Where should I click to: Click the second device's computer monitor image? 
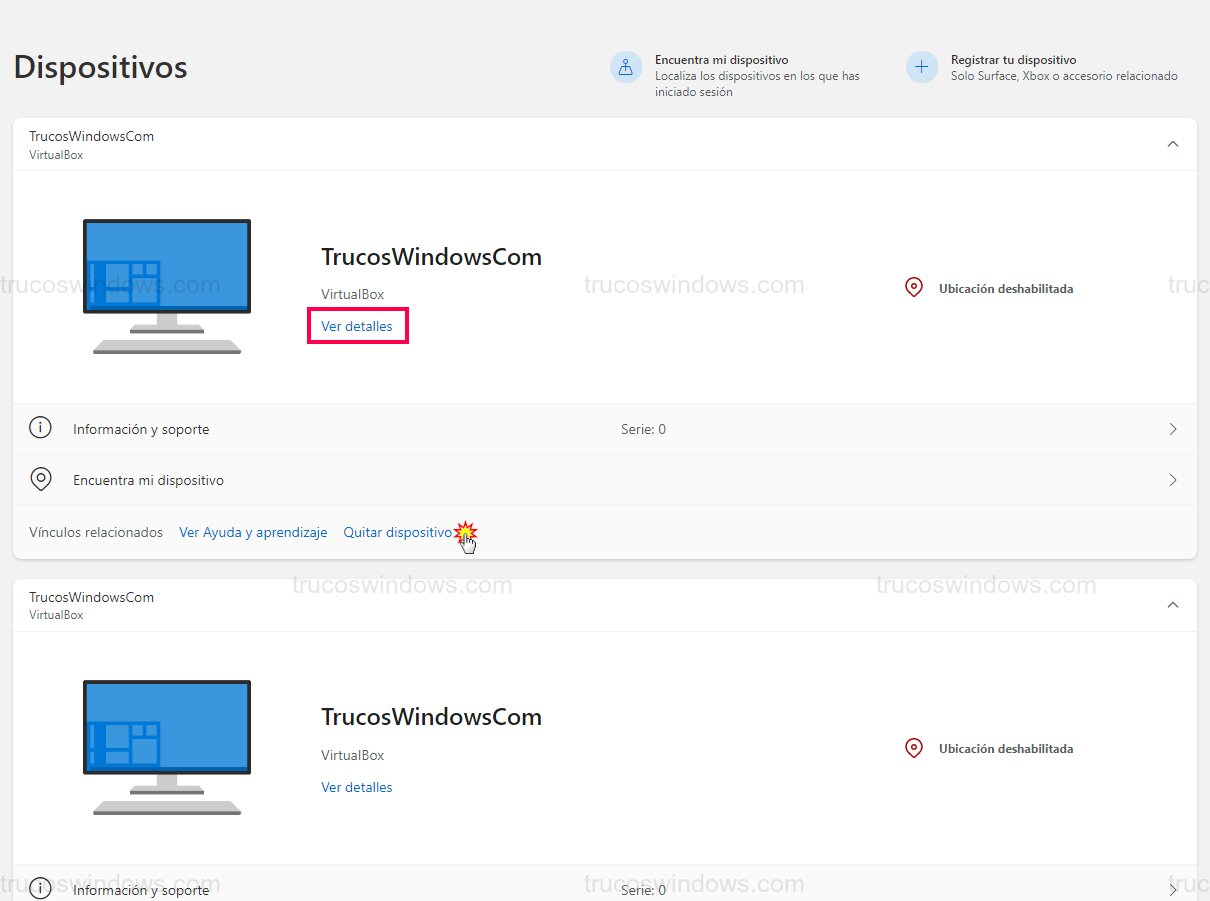click(x=167, y=747)
